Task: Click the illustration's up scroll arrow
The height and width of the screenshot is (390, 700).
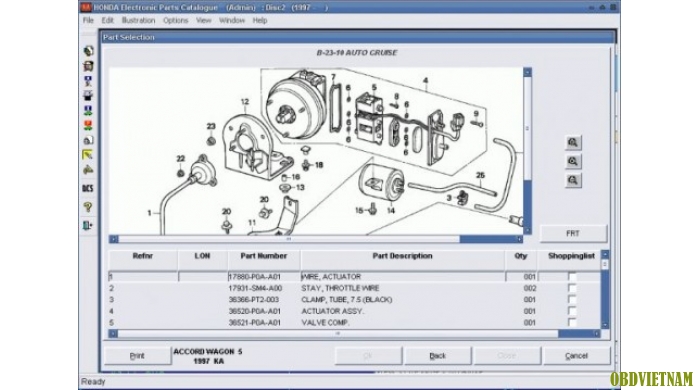Action: click(527, 72)
